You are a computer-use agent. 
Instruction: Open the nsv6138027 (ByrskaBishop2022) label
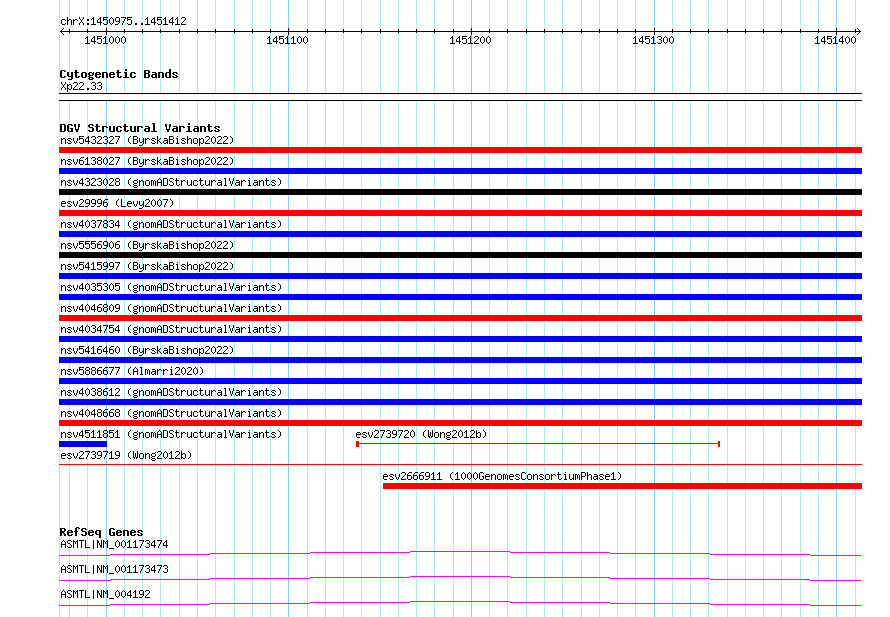tap(147, 161)
